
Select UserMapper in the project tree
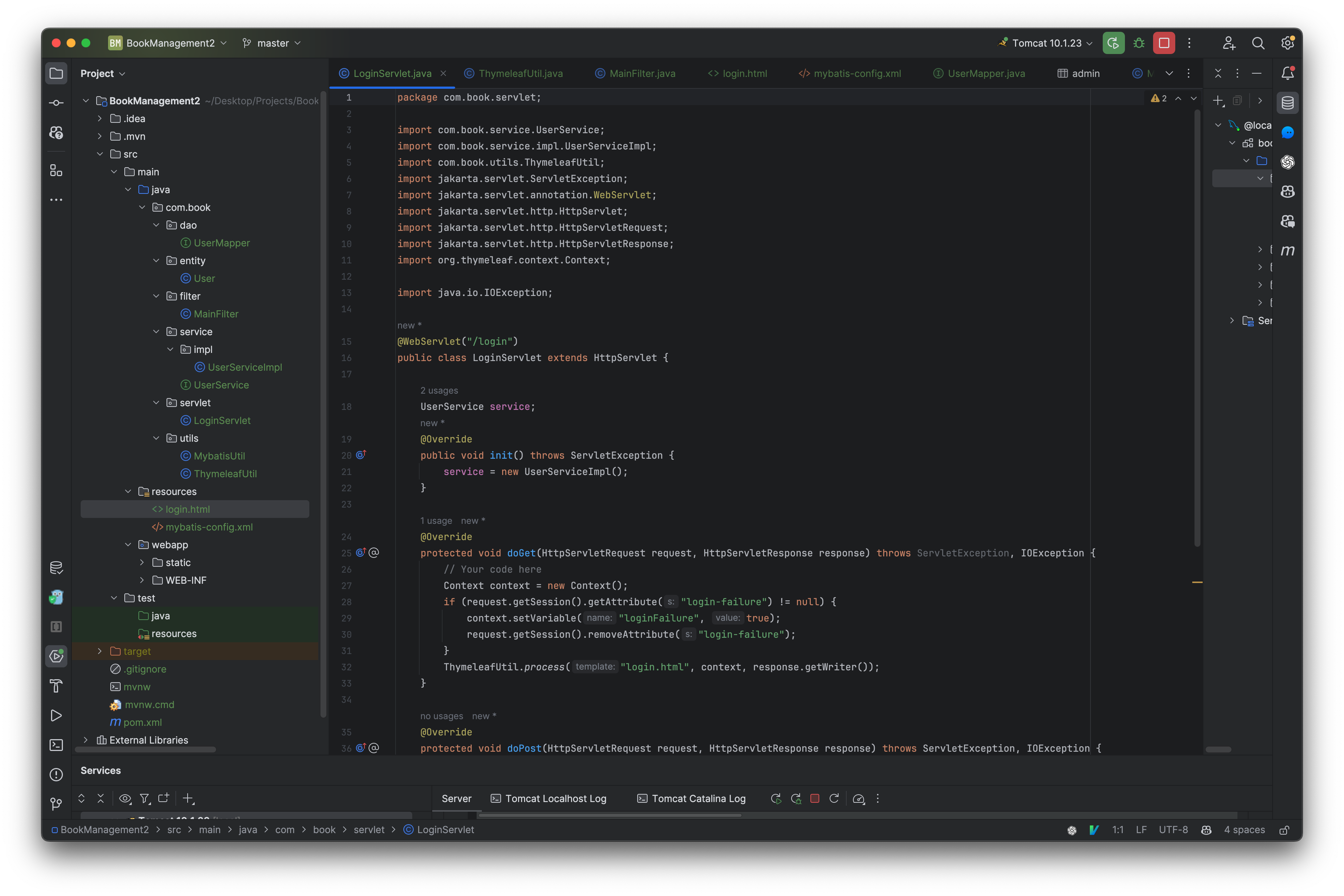click(x=221, y=243)
